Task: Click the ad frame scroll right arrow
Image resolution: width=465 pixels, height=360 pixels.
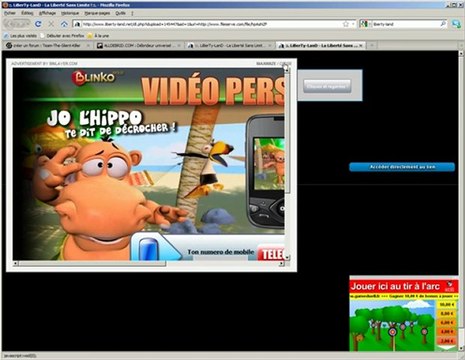Action: (282, 264)
